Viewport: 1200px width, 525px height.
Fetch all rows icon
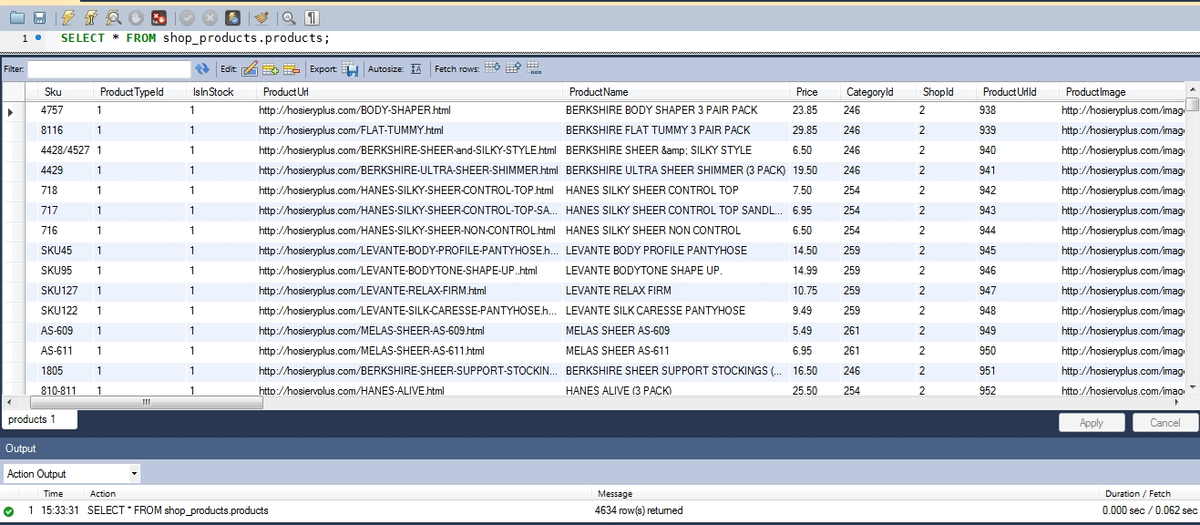click(x=513, y=67)
